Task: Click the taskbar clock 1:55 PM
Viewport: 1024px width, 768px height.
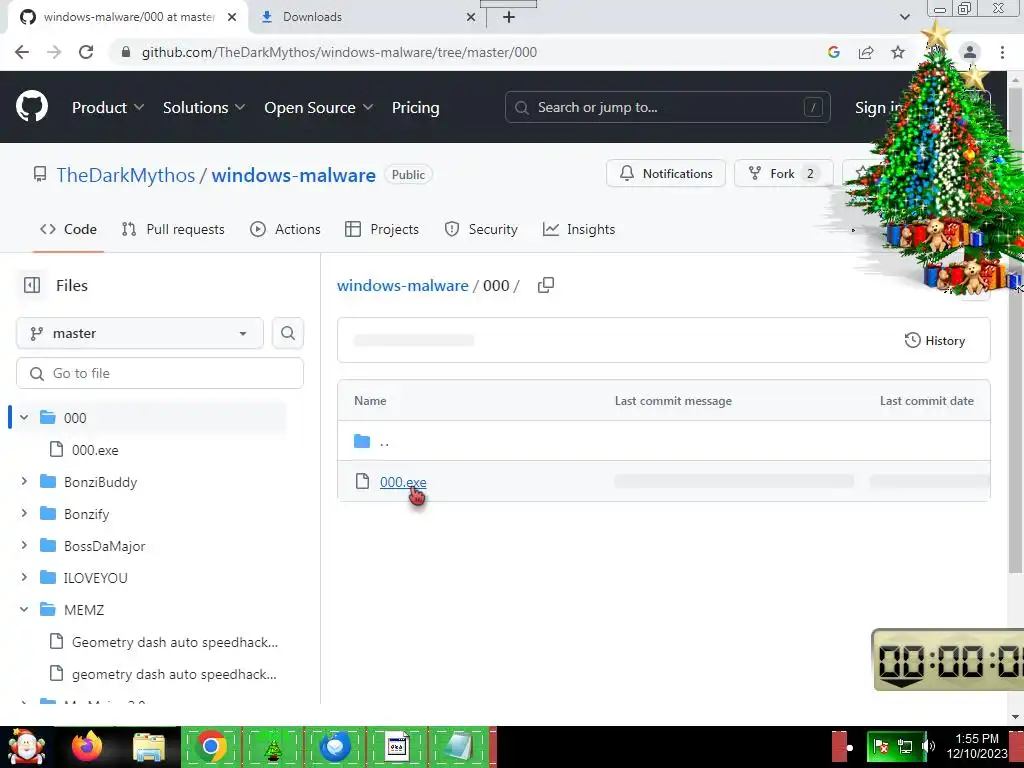Action: [x=977, y=746]
